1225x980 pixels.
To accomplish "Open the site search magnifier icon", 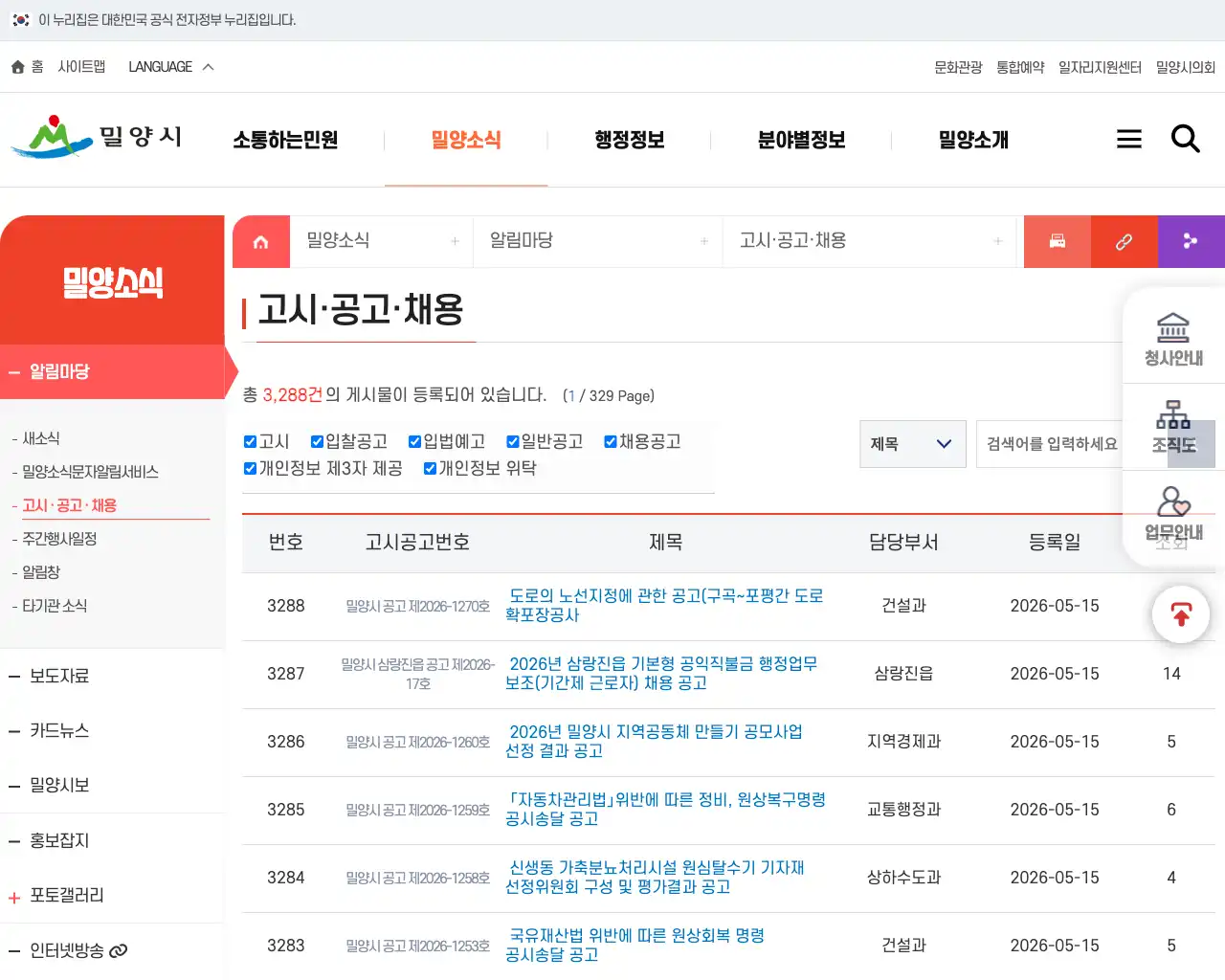I will click(x=1186, y=139).
